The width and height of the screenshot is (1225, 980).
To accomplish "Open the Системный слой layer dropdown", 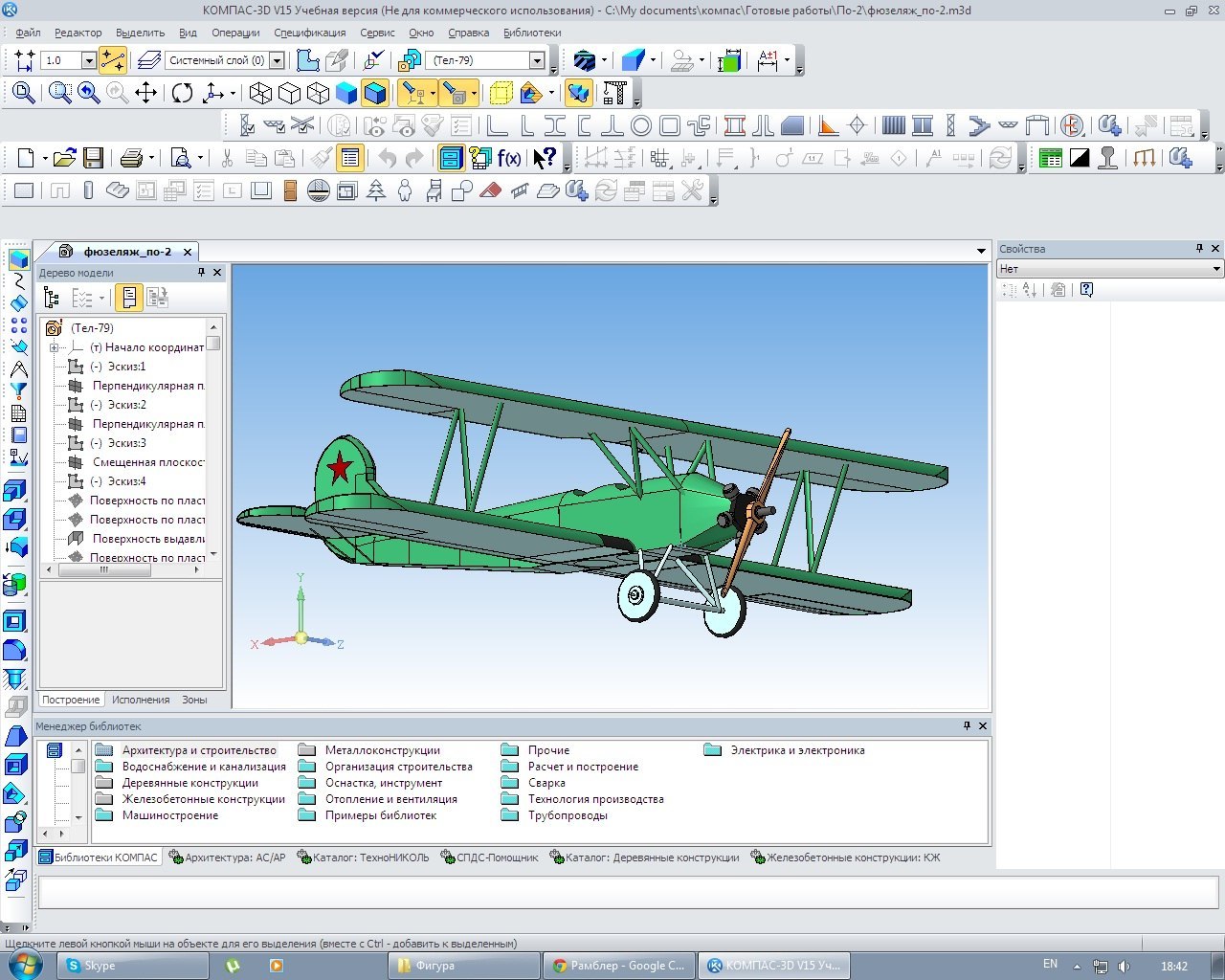I will click(x=277, y=60).
